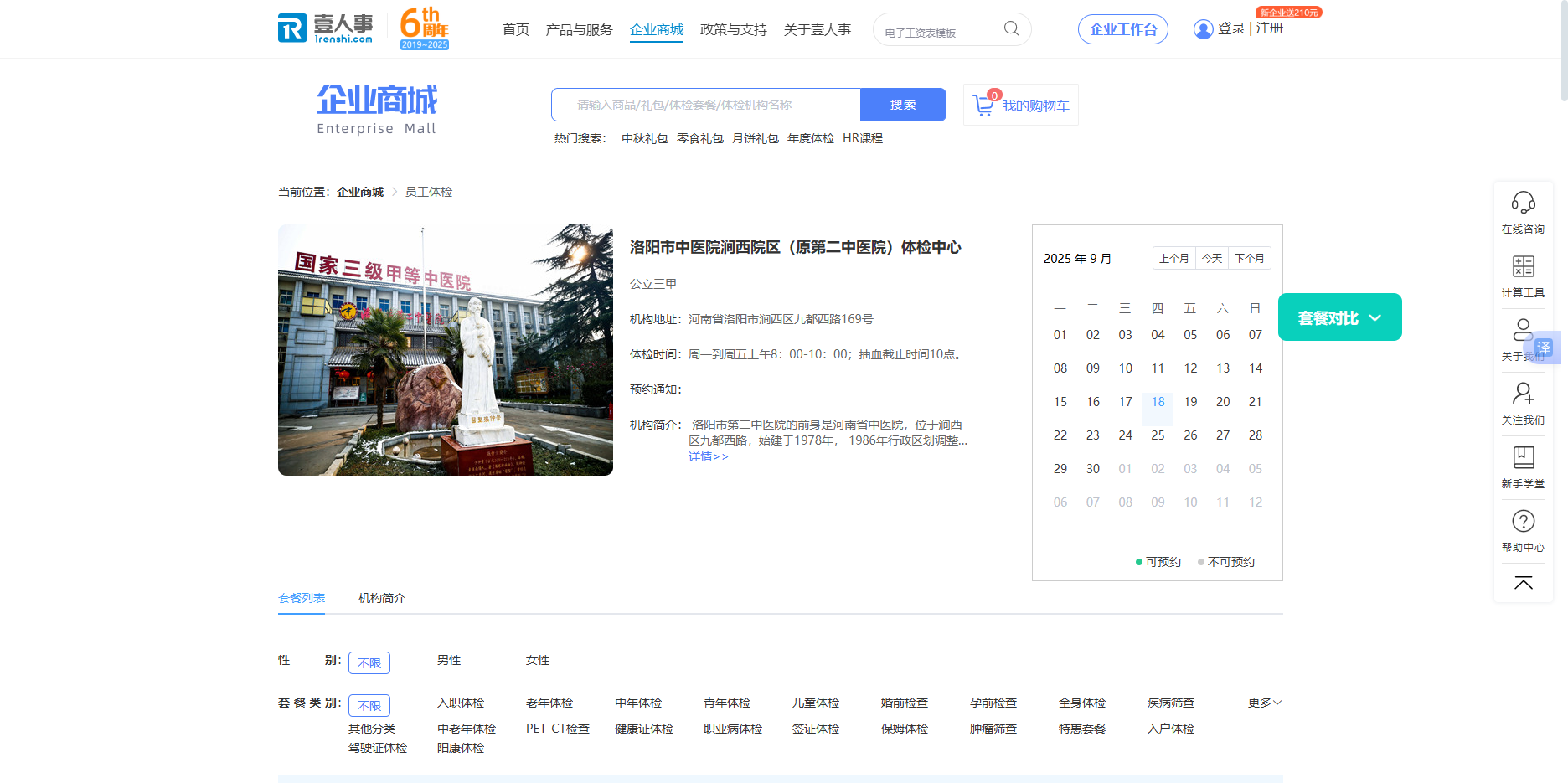Open 企业商城 navigation item
1568x783 pixels.
coord(657,30)
